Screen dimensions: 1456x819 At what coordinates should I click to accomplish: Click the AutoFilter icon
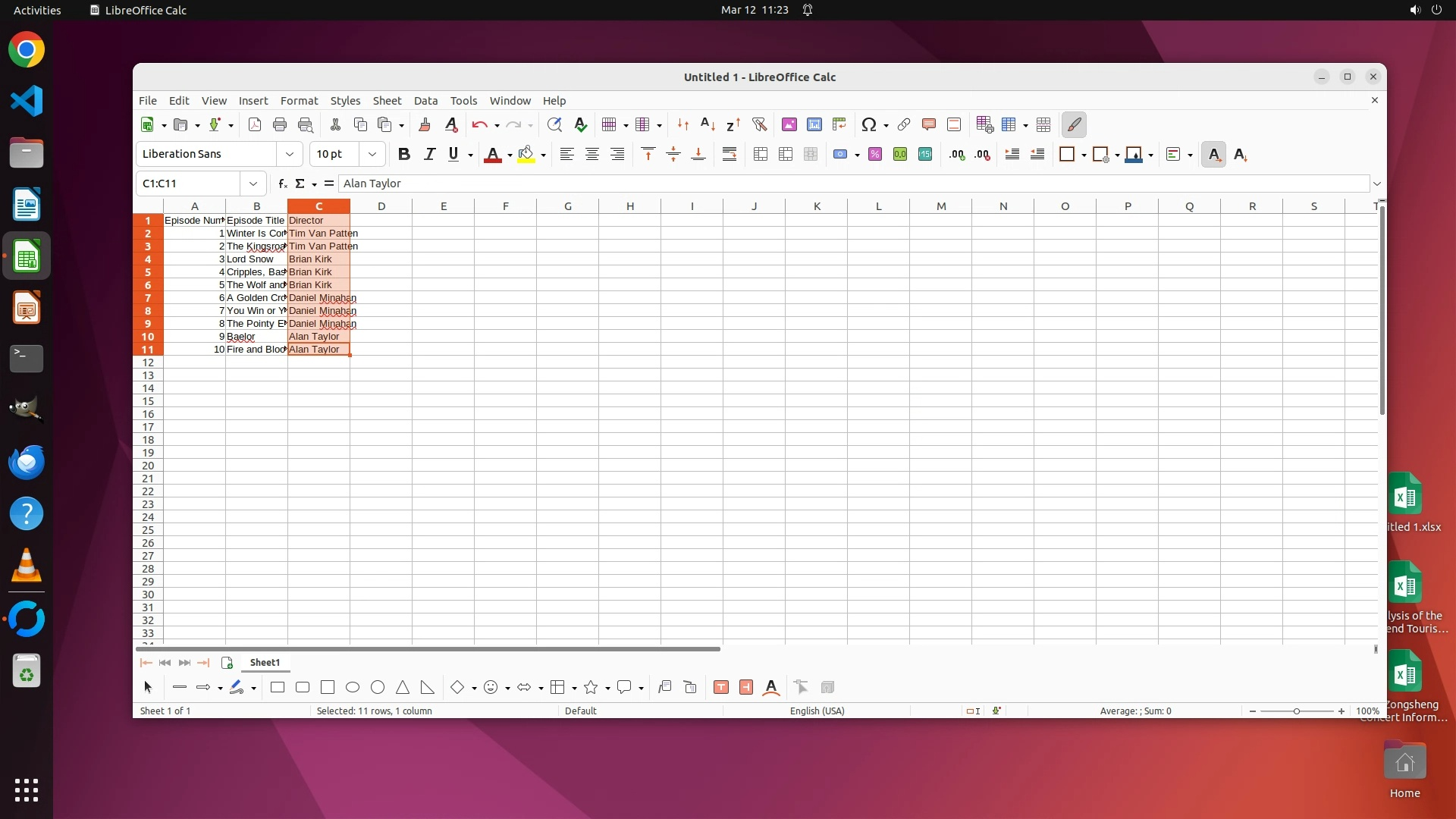point(759,124)
